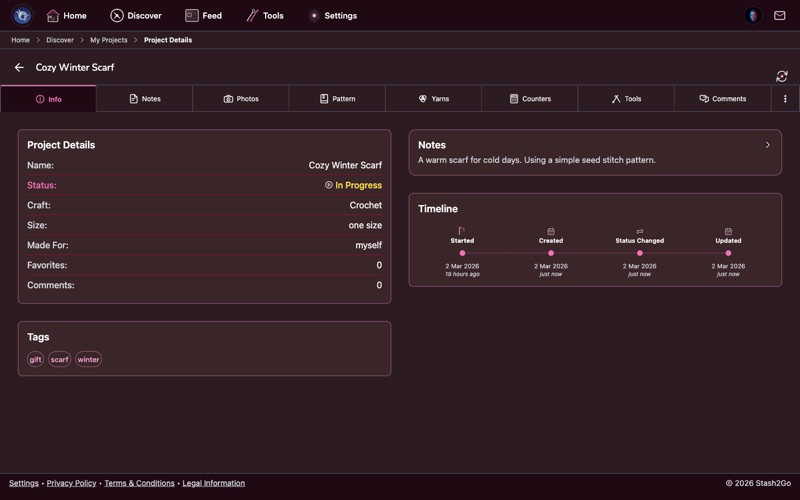
Task: Click the Started flag icon
Action: [462, 231]
